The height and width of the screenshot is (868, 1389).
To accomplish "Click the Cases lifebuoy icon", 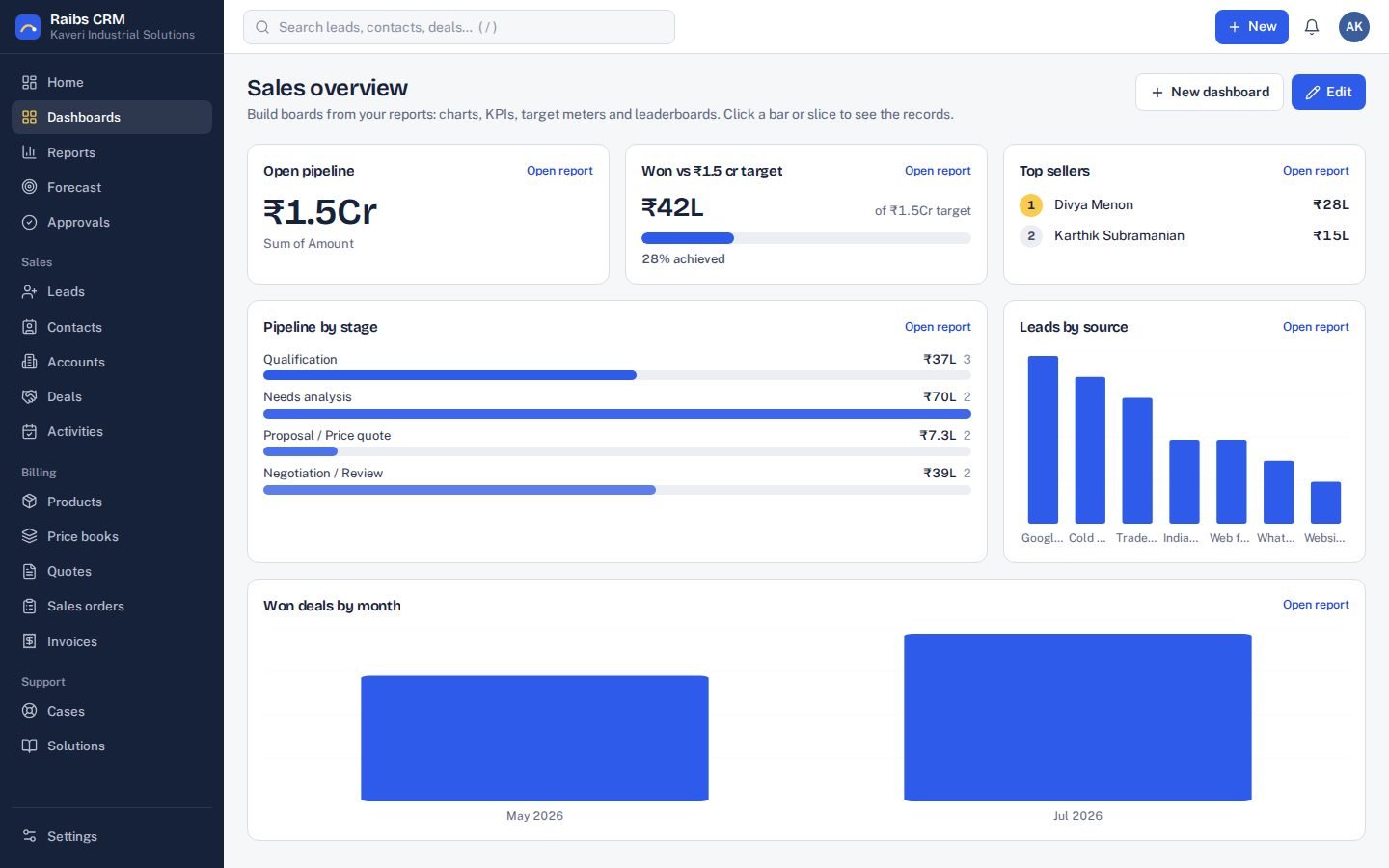I will [30, 711].
